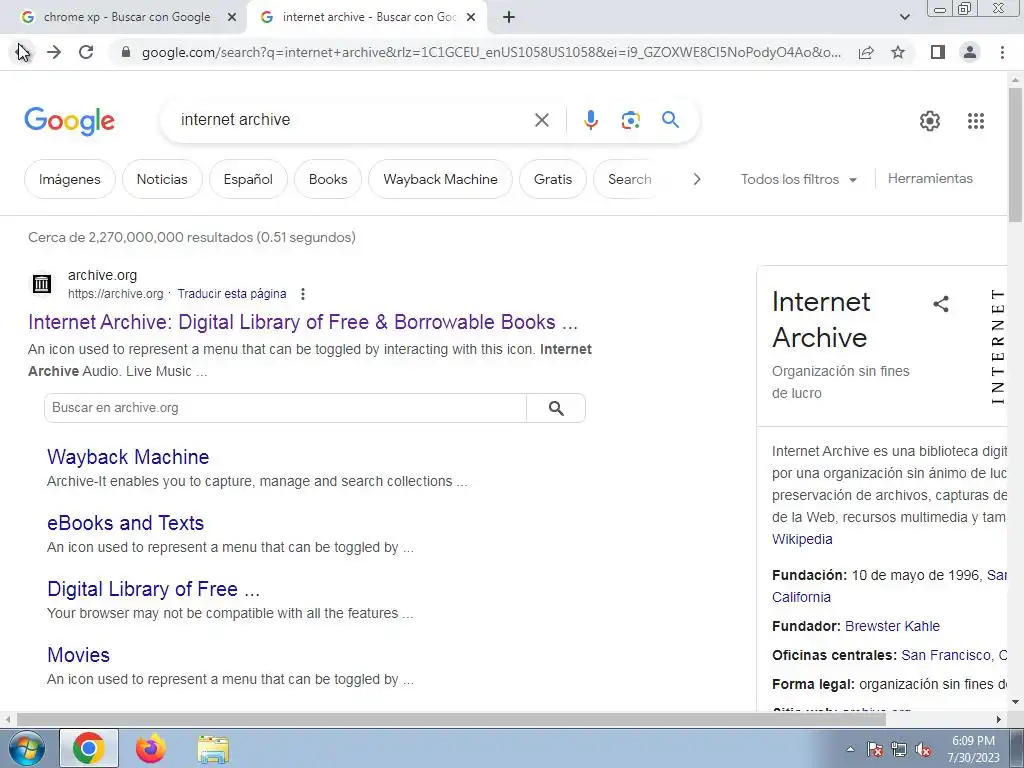Clear the search box with the X
The width and height of the screenshot is (1024, 768).
pos(541,120)
